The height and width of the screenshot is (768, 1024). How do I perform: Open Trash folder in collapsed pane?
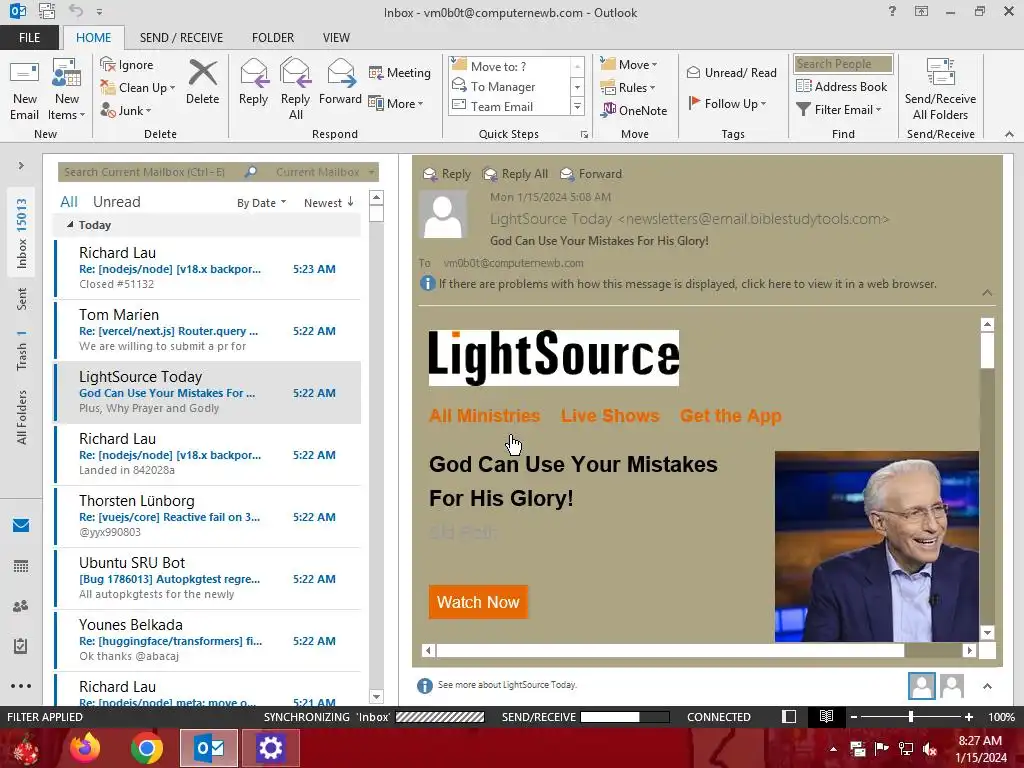tap(22, 351)
